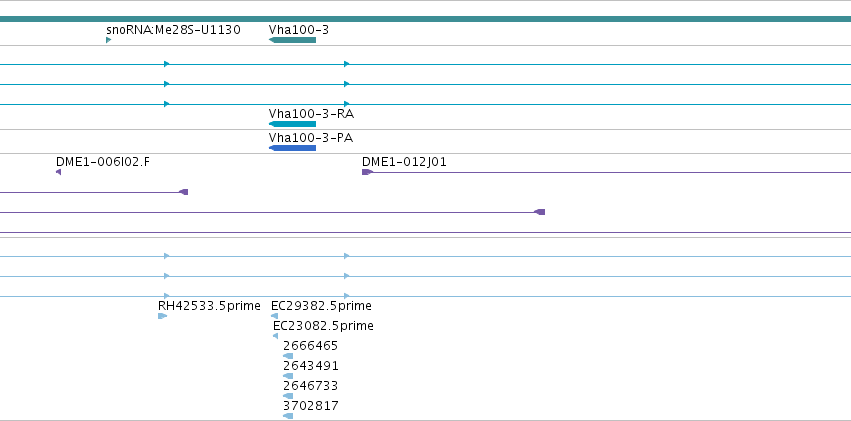Click the EC29382.5prime label
Image resolution: width=851 pixels, height=421 pixels.
pos(321,306)
